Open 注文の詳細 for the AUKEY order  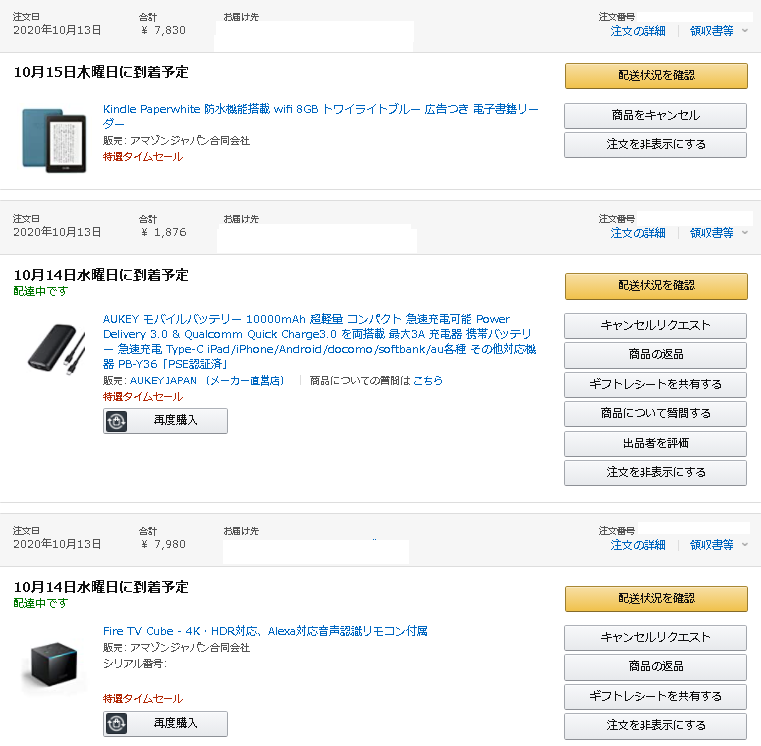(x=638, y=233)
